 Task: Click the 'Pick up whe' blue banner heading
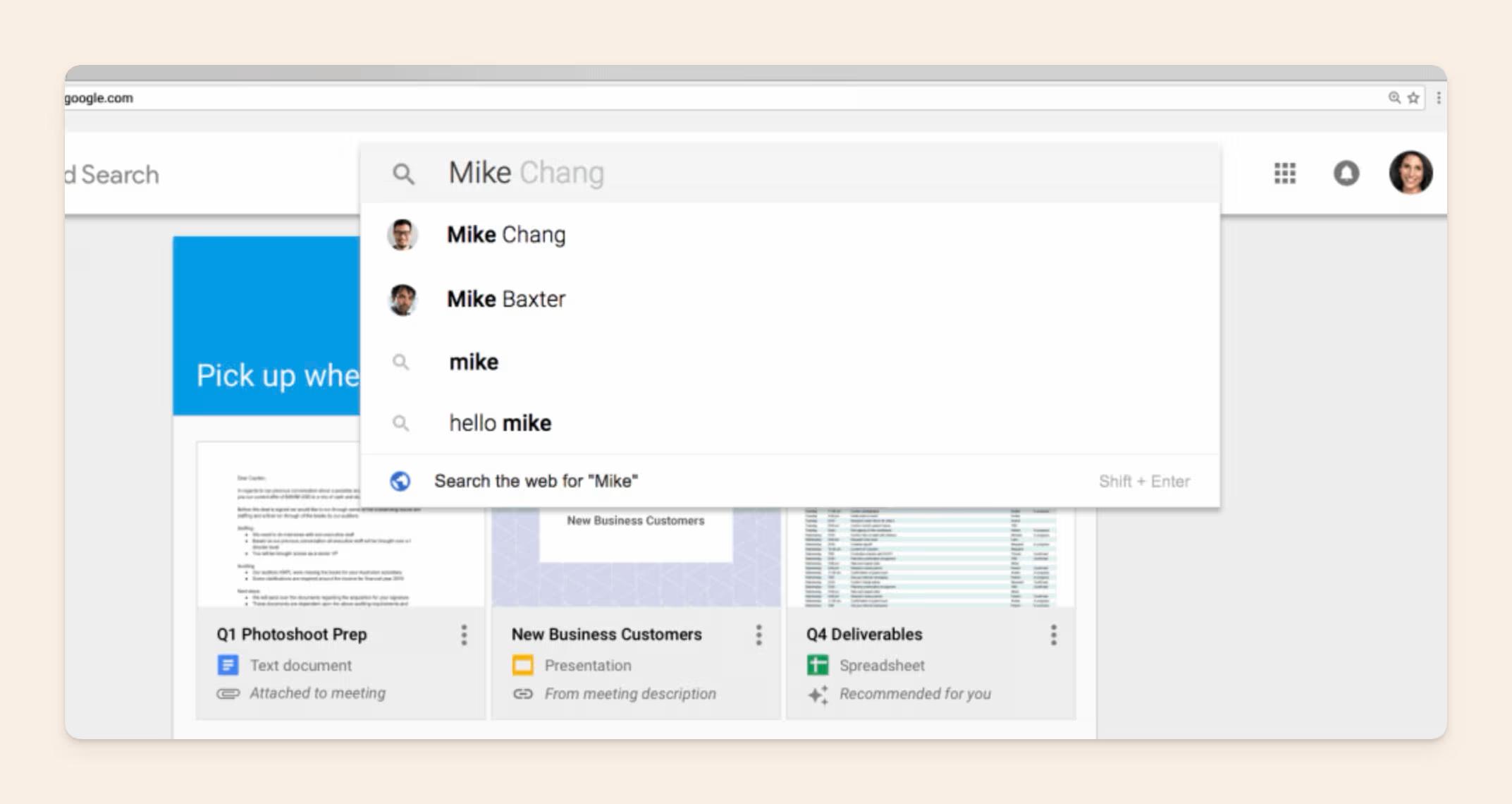coord(278,376)
